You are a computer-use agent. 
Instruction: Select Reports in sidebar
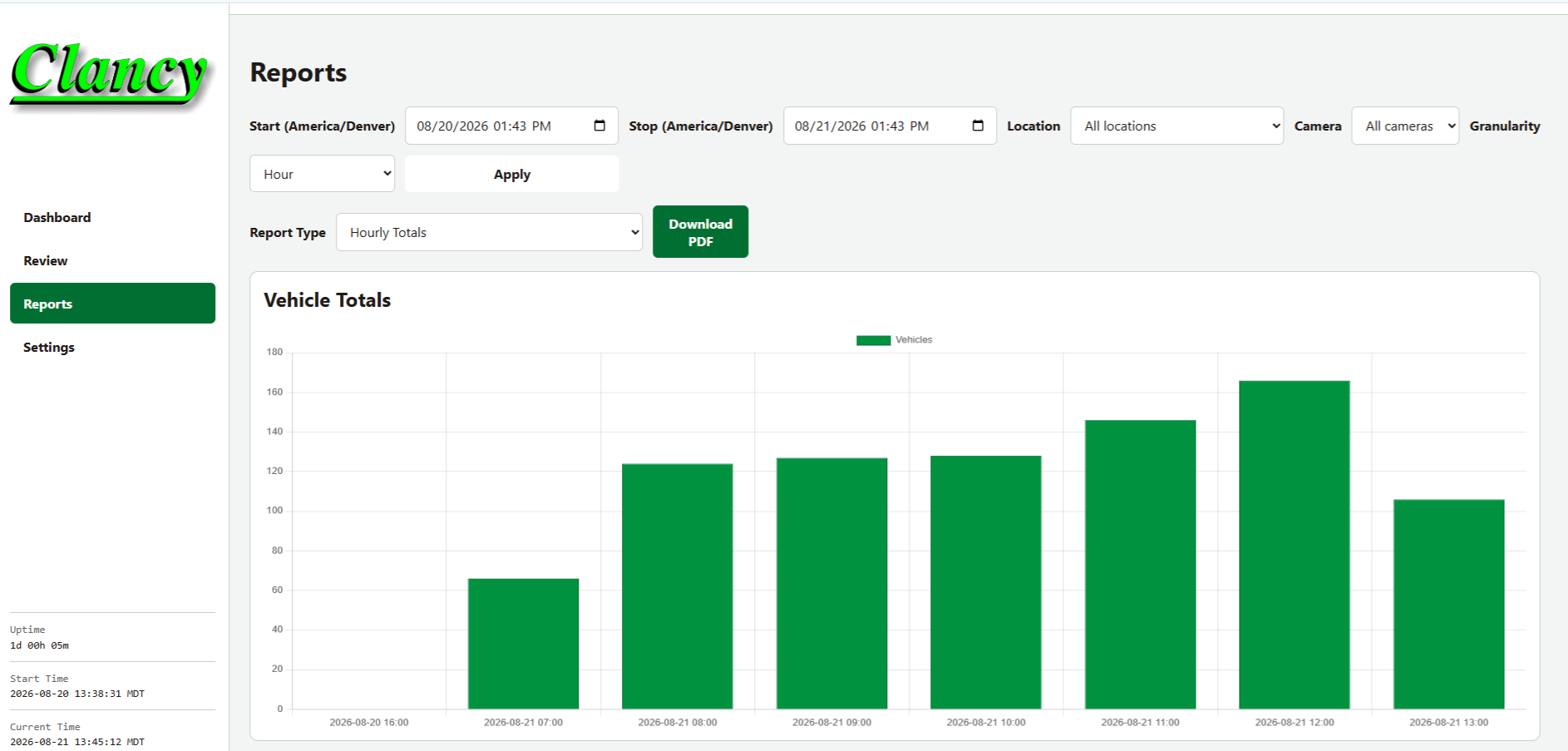click(112, 304)
